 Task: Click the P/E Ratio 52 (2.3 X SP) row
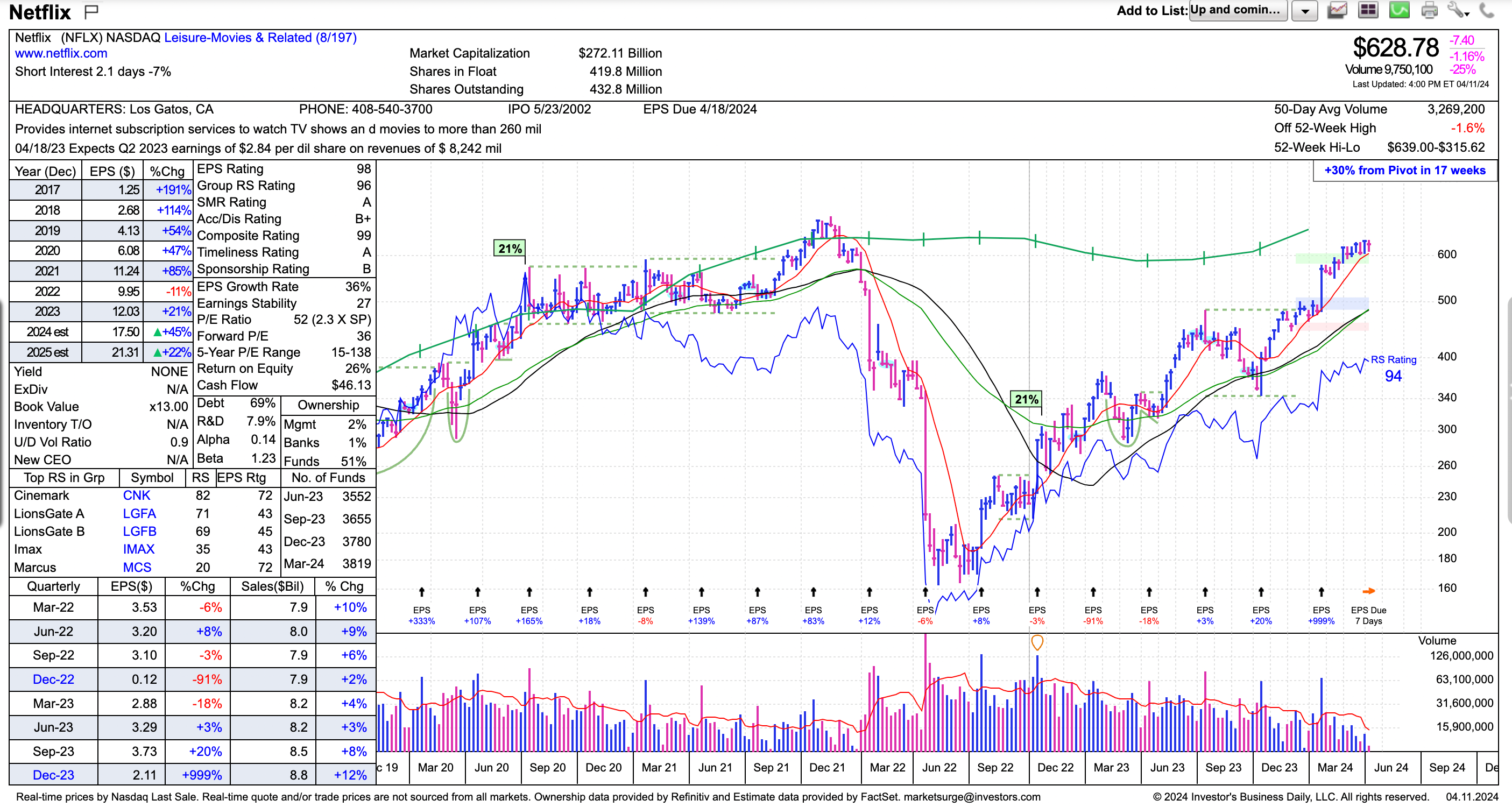(284, 319)
